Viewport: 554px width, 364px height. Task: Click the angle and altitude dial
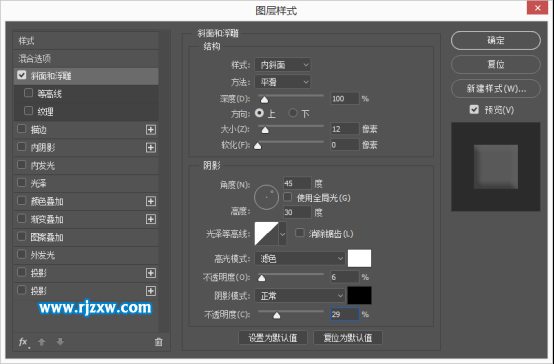coord(266,197)
